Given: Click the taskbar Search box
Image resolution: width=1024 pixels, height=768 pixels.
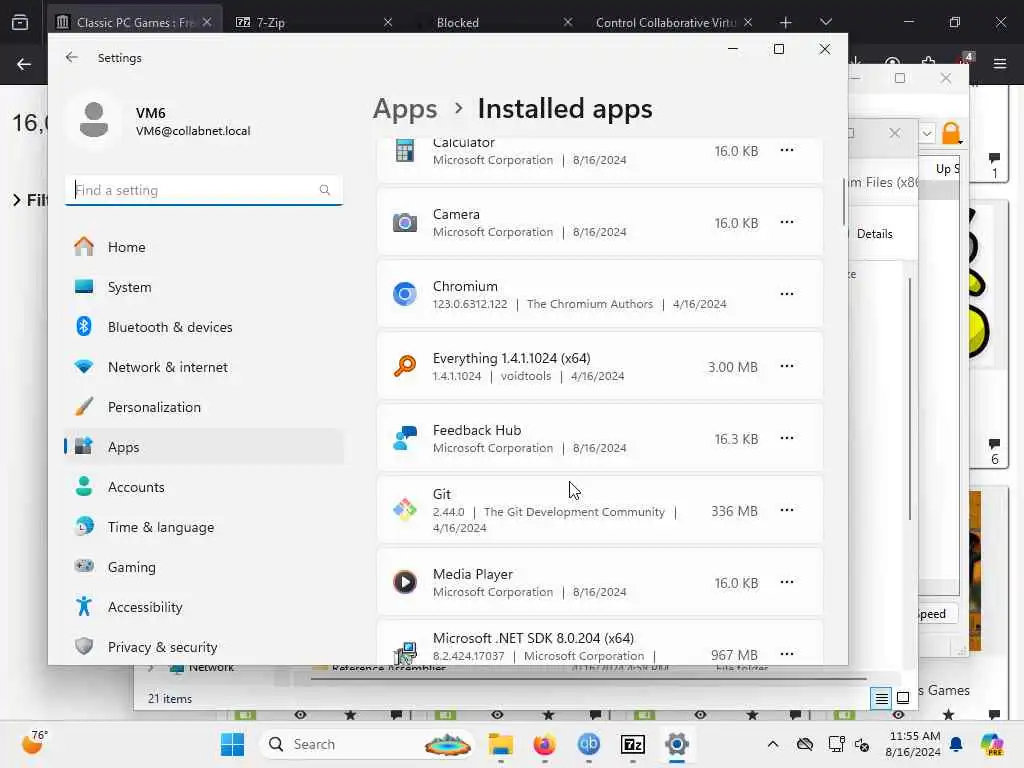Looking at the screenshot, I should point(367,744).
